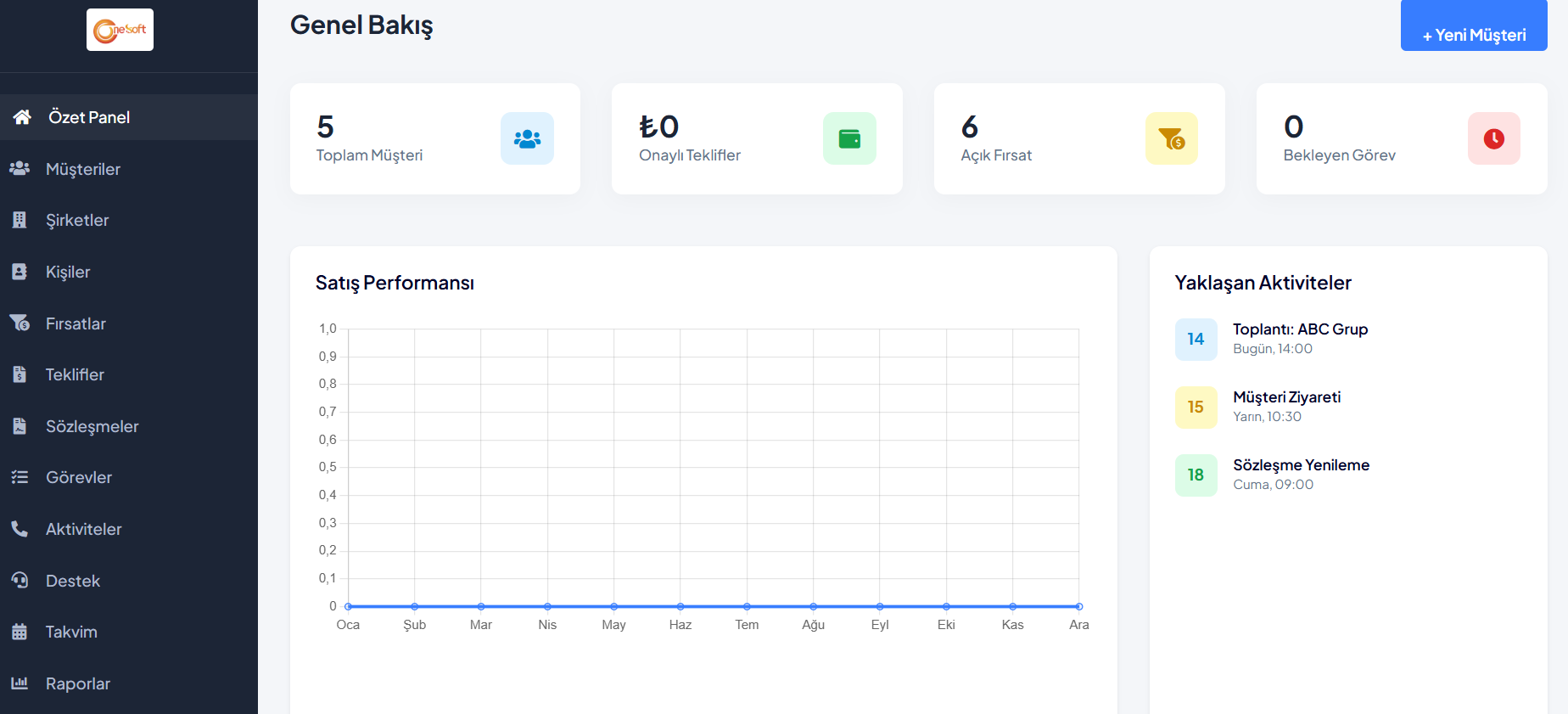Click the blue customers group icon

coord(527,138)
